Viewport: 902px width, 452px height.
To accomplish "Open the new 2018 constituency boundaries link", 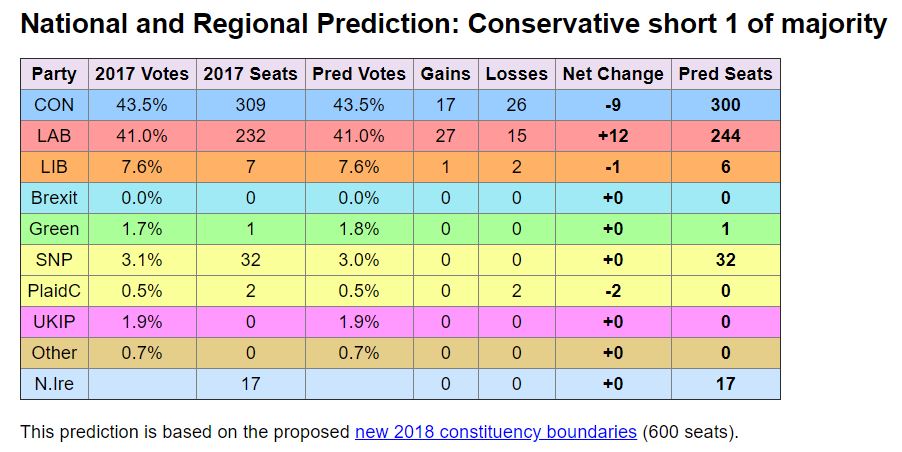I will point(495,432).
